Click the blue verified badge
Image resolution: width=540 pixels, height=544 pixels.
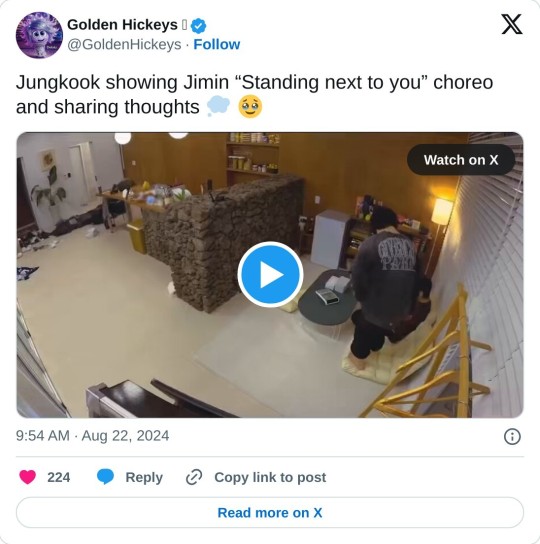(199, 26)
